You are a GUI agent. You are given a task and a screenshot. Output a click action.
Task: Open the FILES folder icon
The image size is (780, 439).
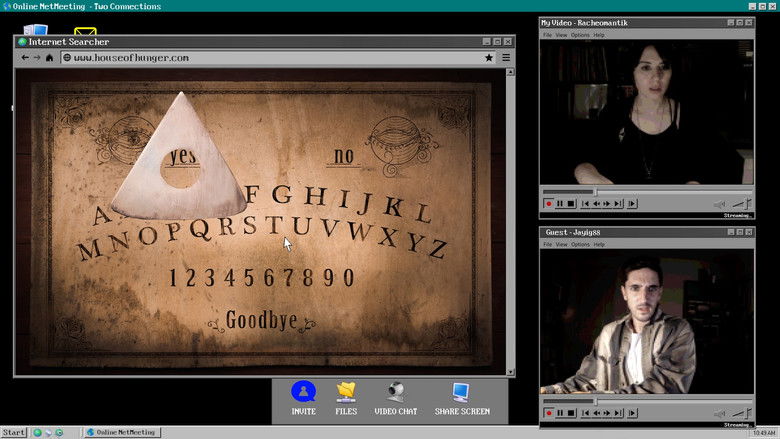[346, 392]
